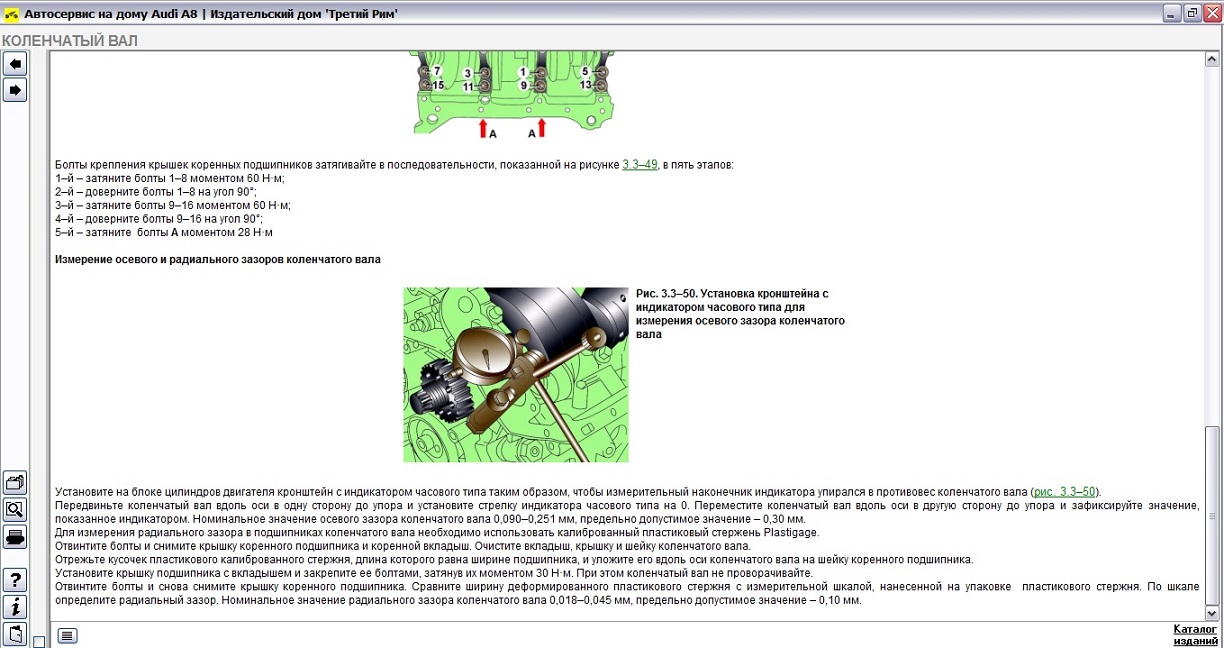This screenshot has width=1224, height=648.
Task: Print the page using the printer icon
Action: tap(15, 538)
